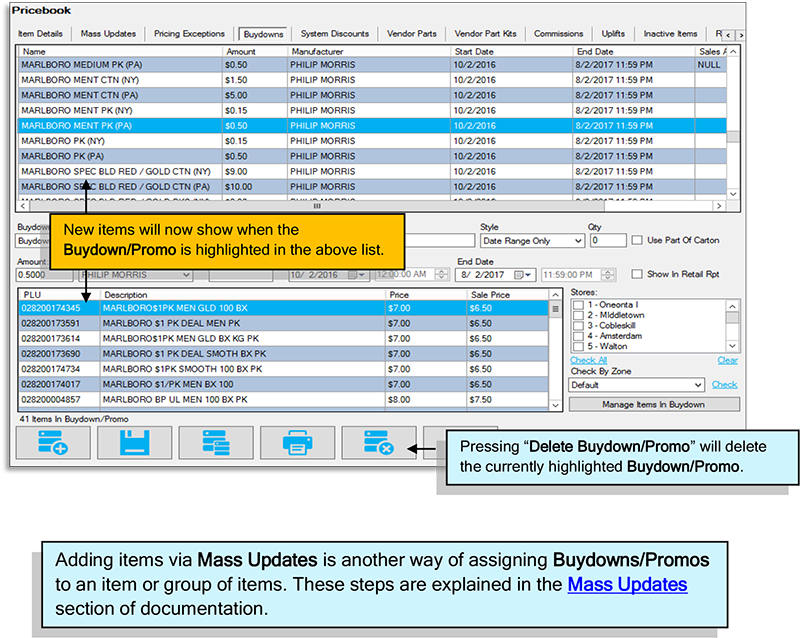Enable the Use Part Of Carton checkbox
The width and height of the screenshot is (800, 638).
637,240
